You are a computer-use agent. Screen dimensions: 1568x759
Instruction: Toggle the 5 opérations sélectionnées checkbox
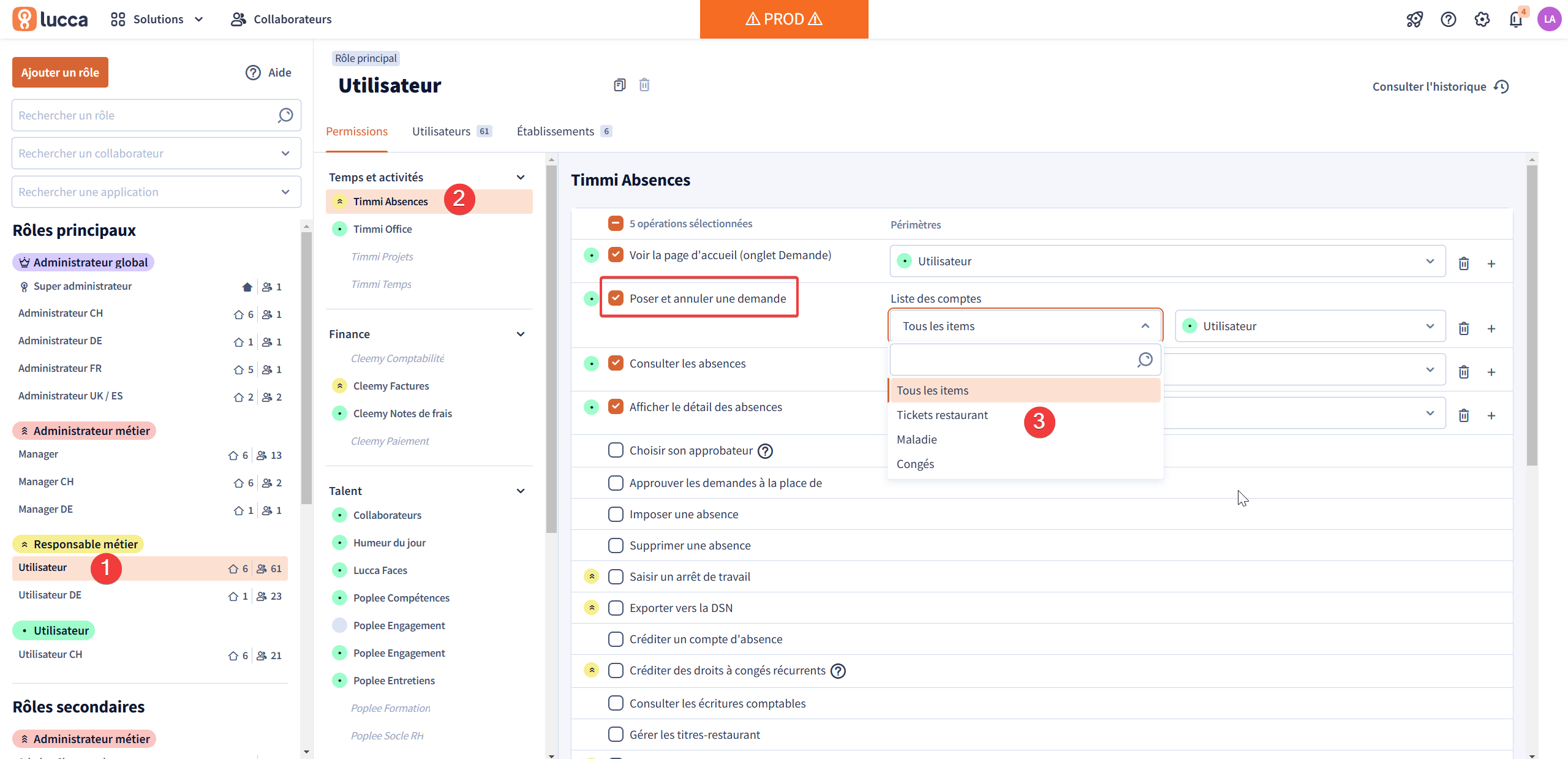coord(616,224)
